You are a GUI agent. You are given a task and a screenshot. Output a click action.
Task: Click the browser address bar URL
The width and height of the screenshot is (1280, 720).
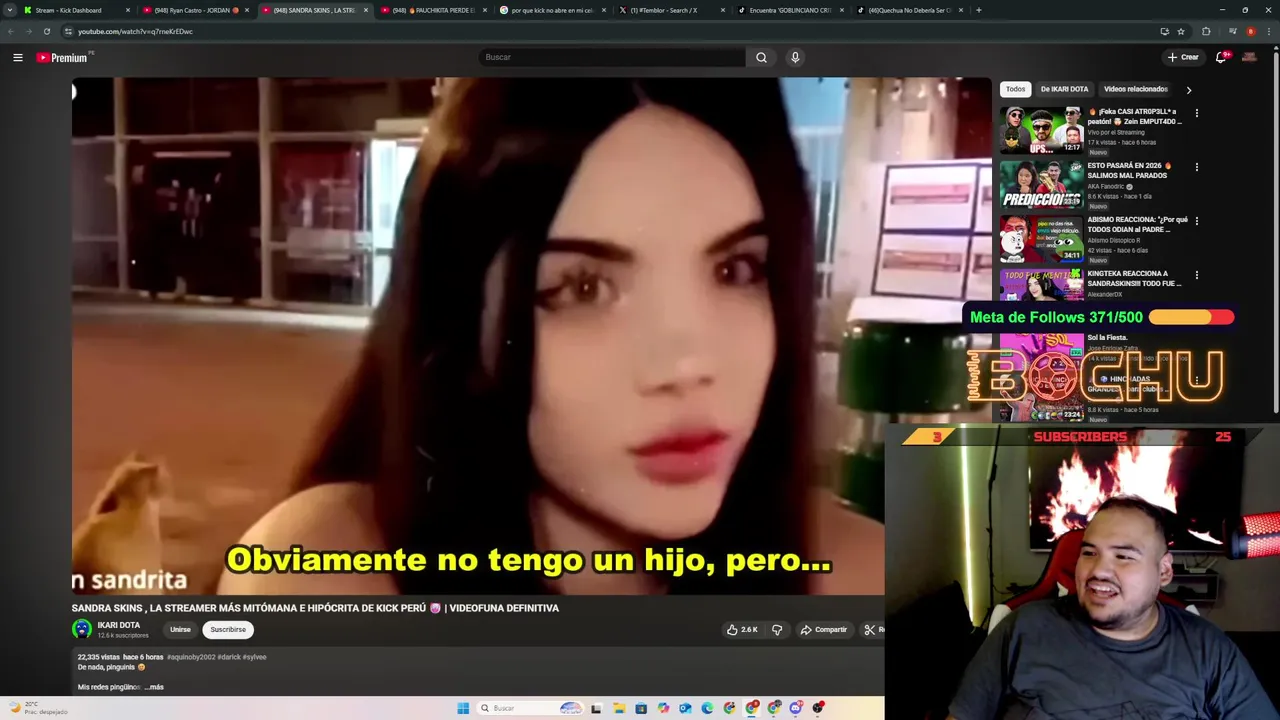(135, 31)
